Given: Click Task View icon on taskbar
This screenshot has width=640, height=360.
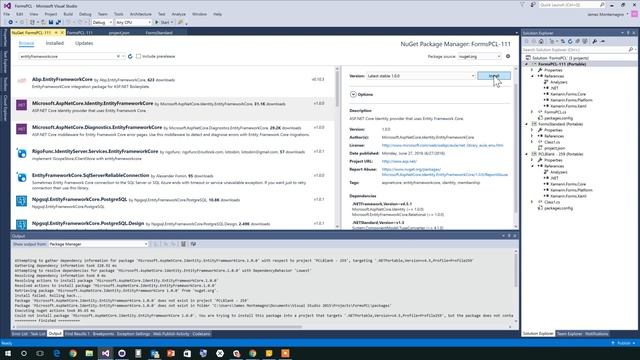Looking at the screenshot, I should tap(40, 353).
